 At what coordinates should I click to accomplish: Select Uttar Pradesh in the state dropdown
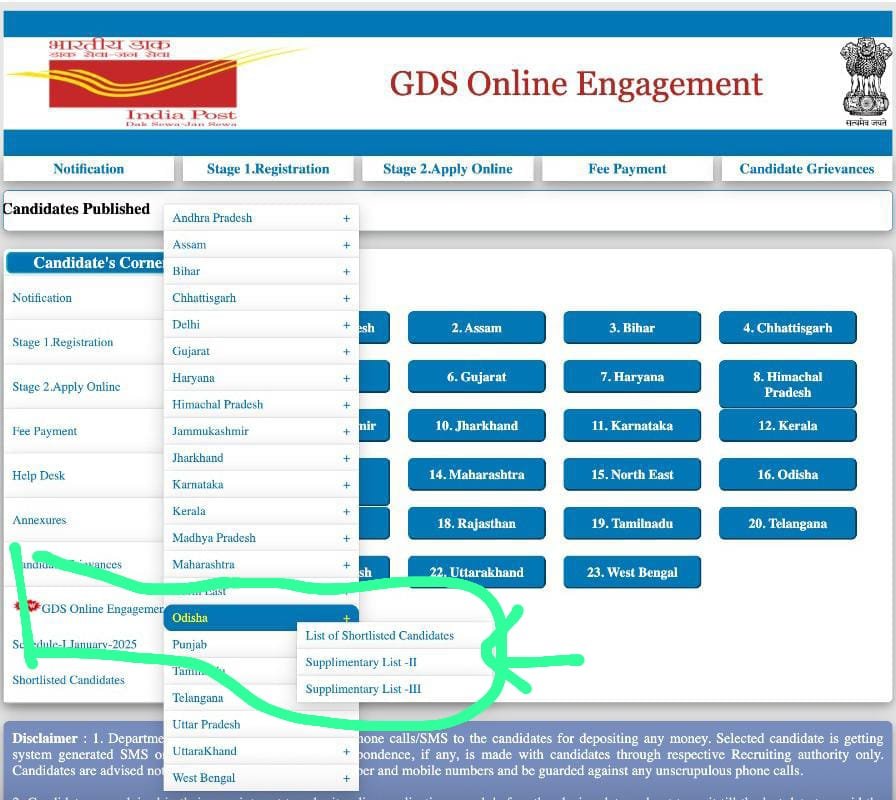261,725
